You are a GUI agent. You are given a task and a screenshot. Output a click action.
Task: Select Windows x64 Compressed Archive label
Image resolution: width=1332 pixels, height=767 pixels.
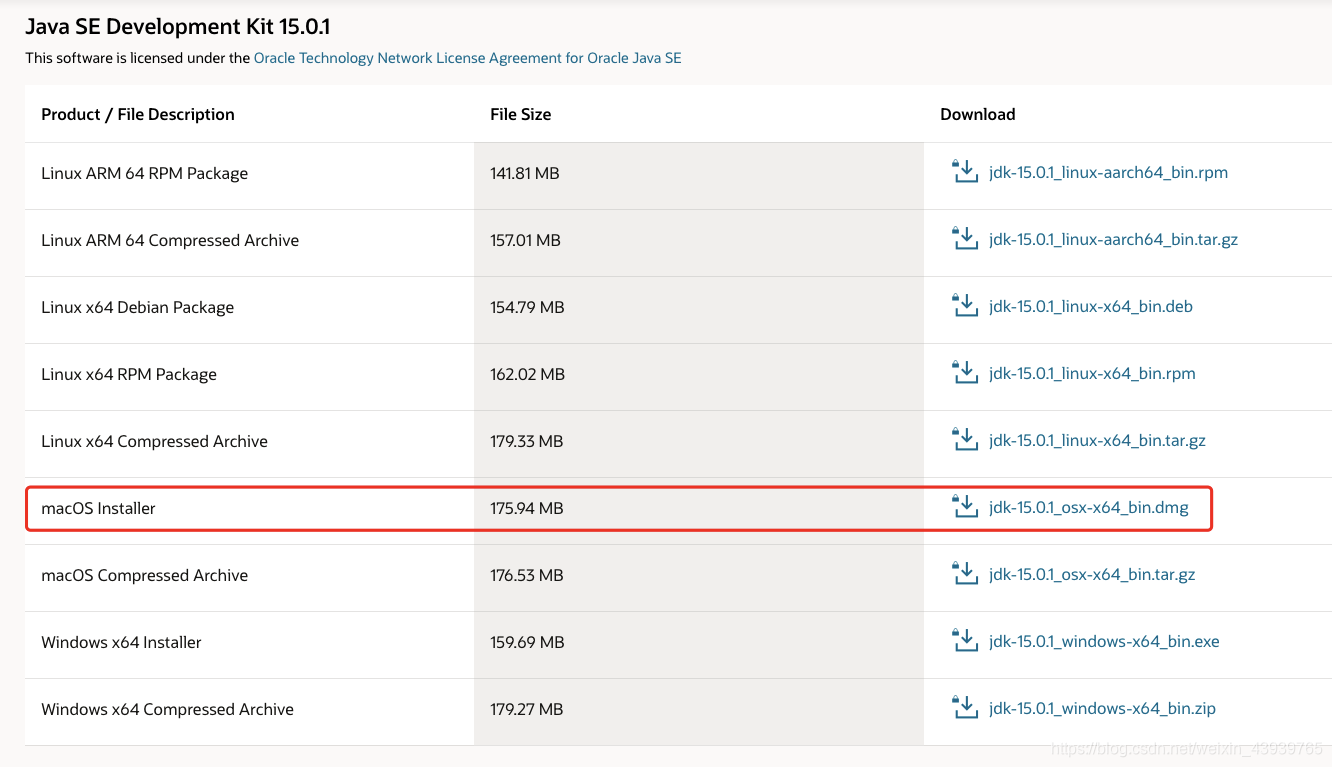[x=167, y=710]
